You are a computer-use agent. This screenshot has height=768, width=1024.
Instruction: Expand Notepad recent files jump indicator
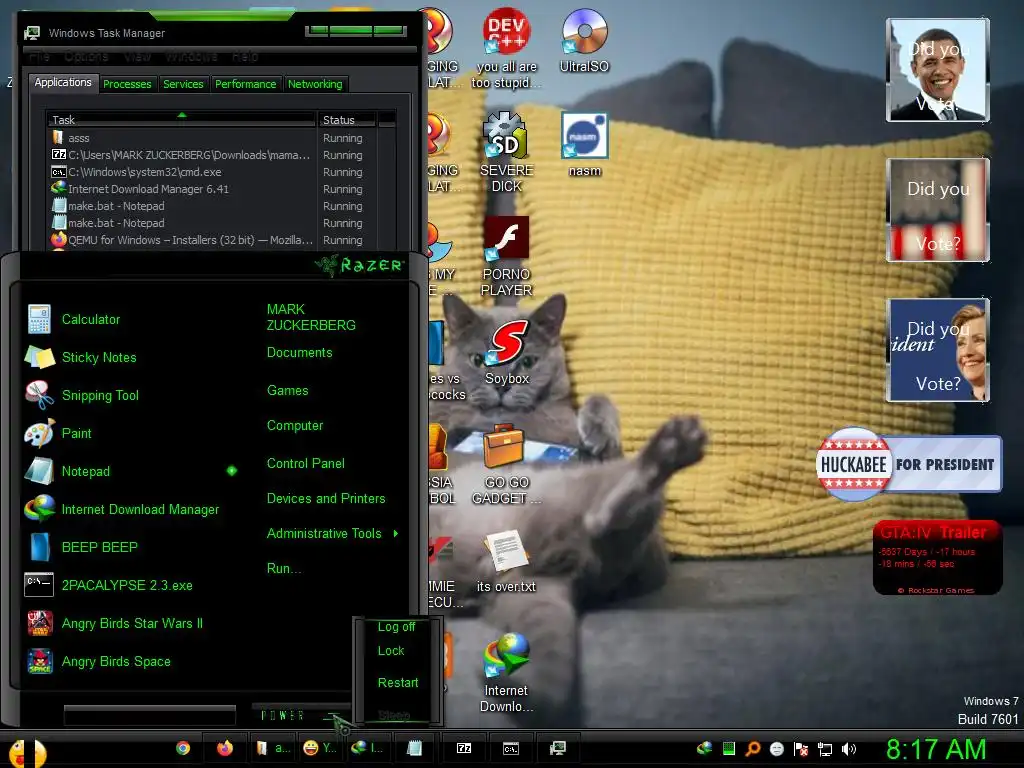(x=232, y=471)
